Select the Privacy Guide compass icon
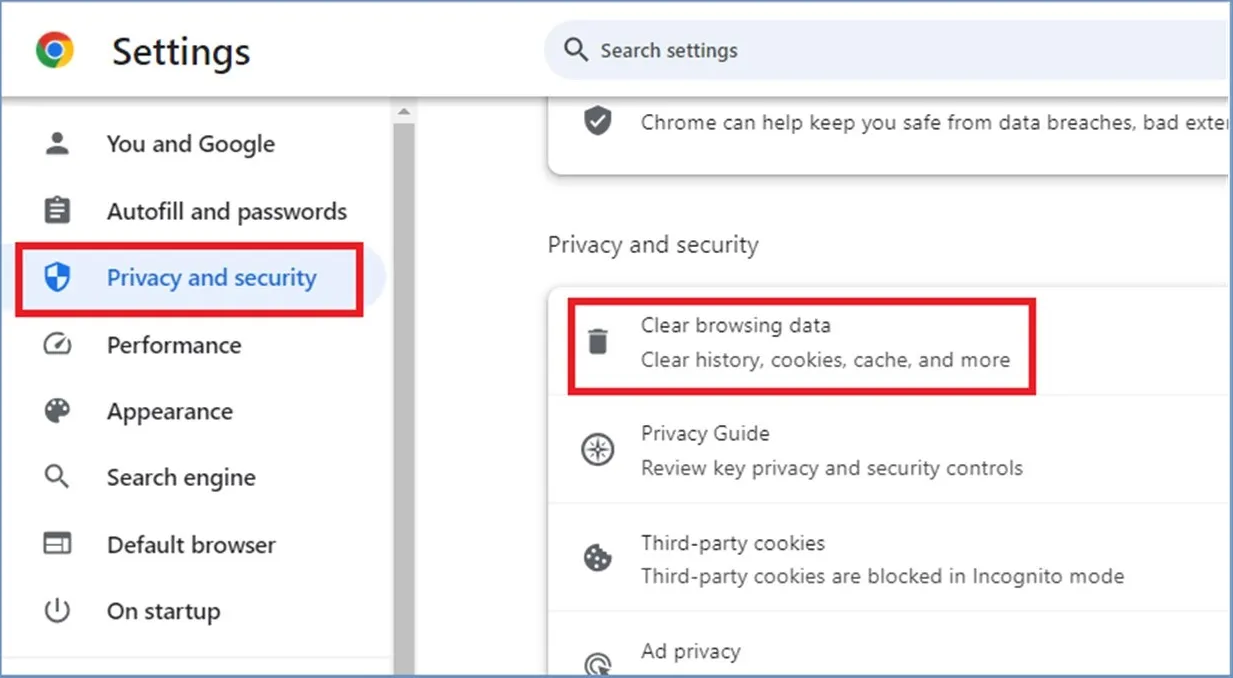Image resolution: width=1233 pixels, height=678 pixels. [x=597, y=450]
